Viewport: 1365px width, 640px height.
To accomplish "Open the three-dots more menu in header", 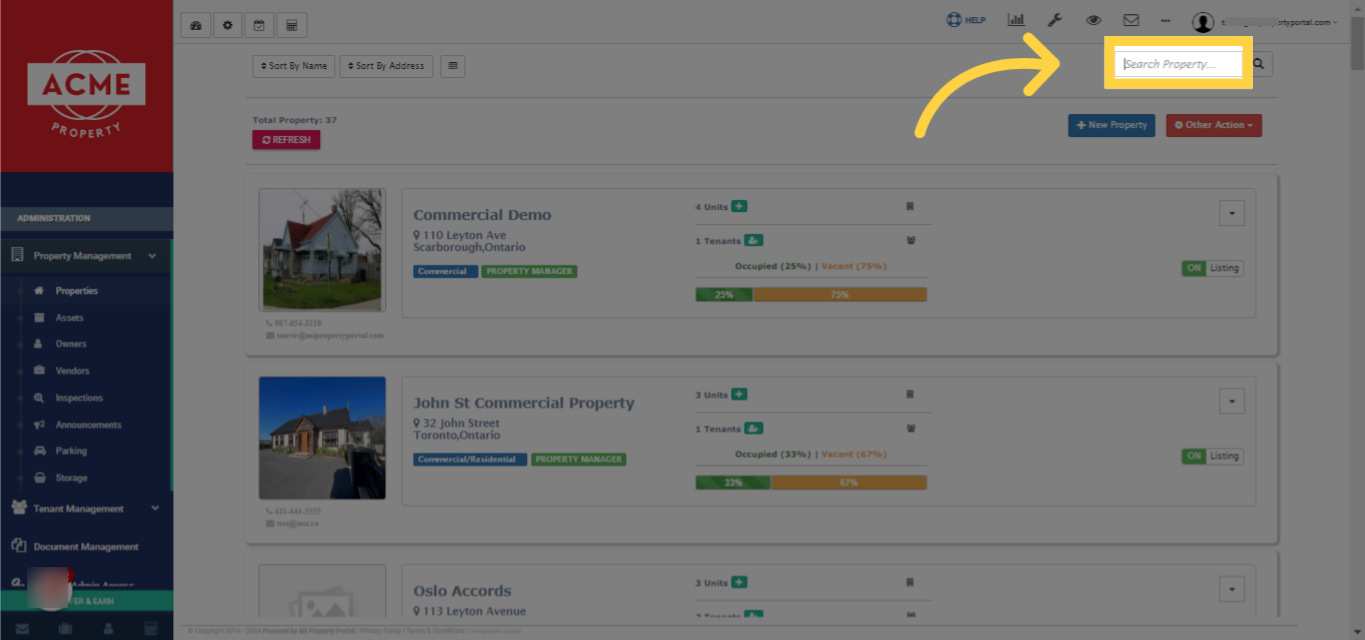I will (1166, 20).
